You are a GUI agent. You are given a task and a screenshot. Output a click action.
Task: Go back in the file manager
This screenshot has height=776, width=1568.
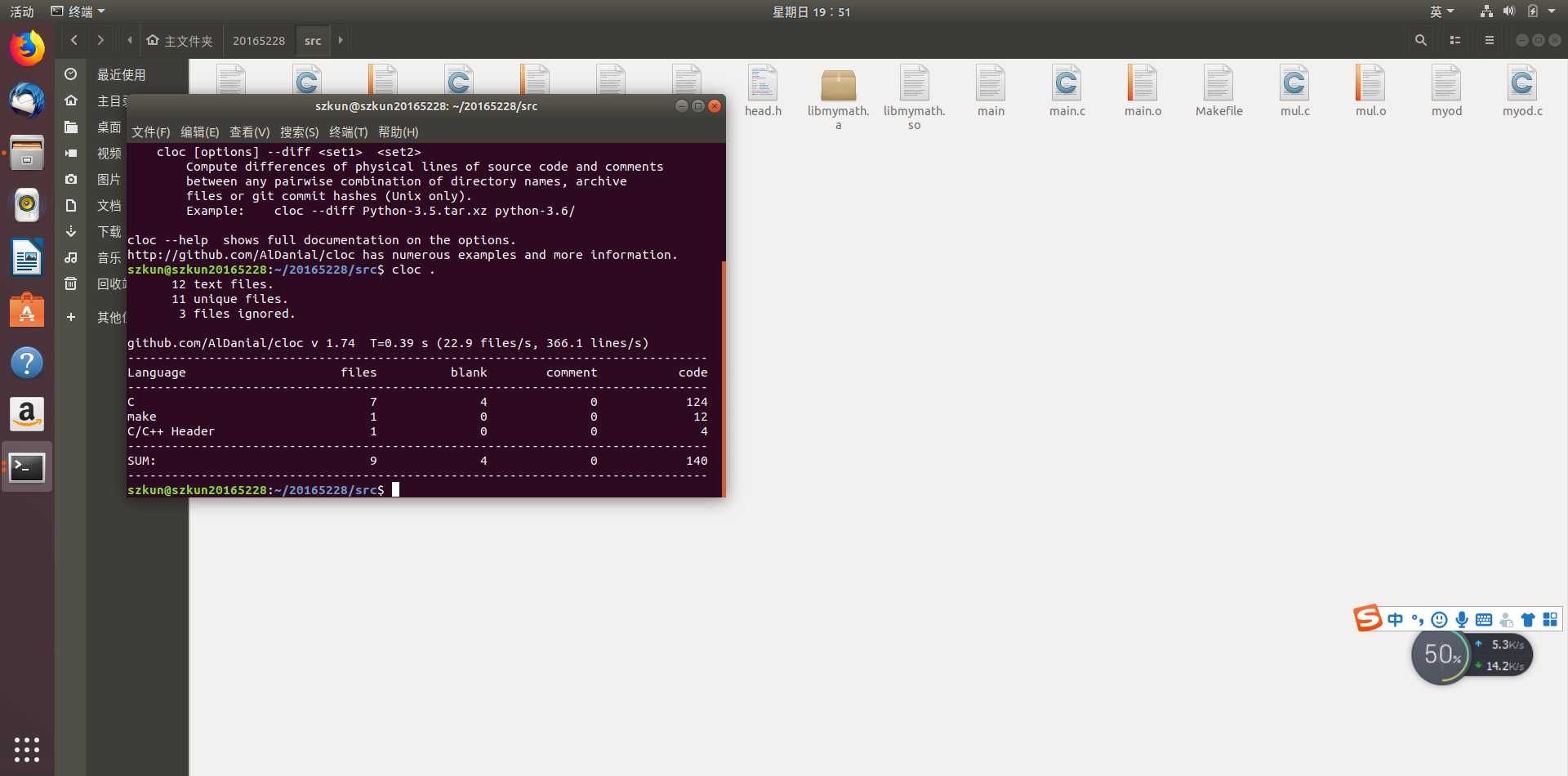pos(74,40)
